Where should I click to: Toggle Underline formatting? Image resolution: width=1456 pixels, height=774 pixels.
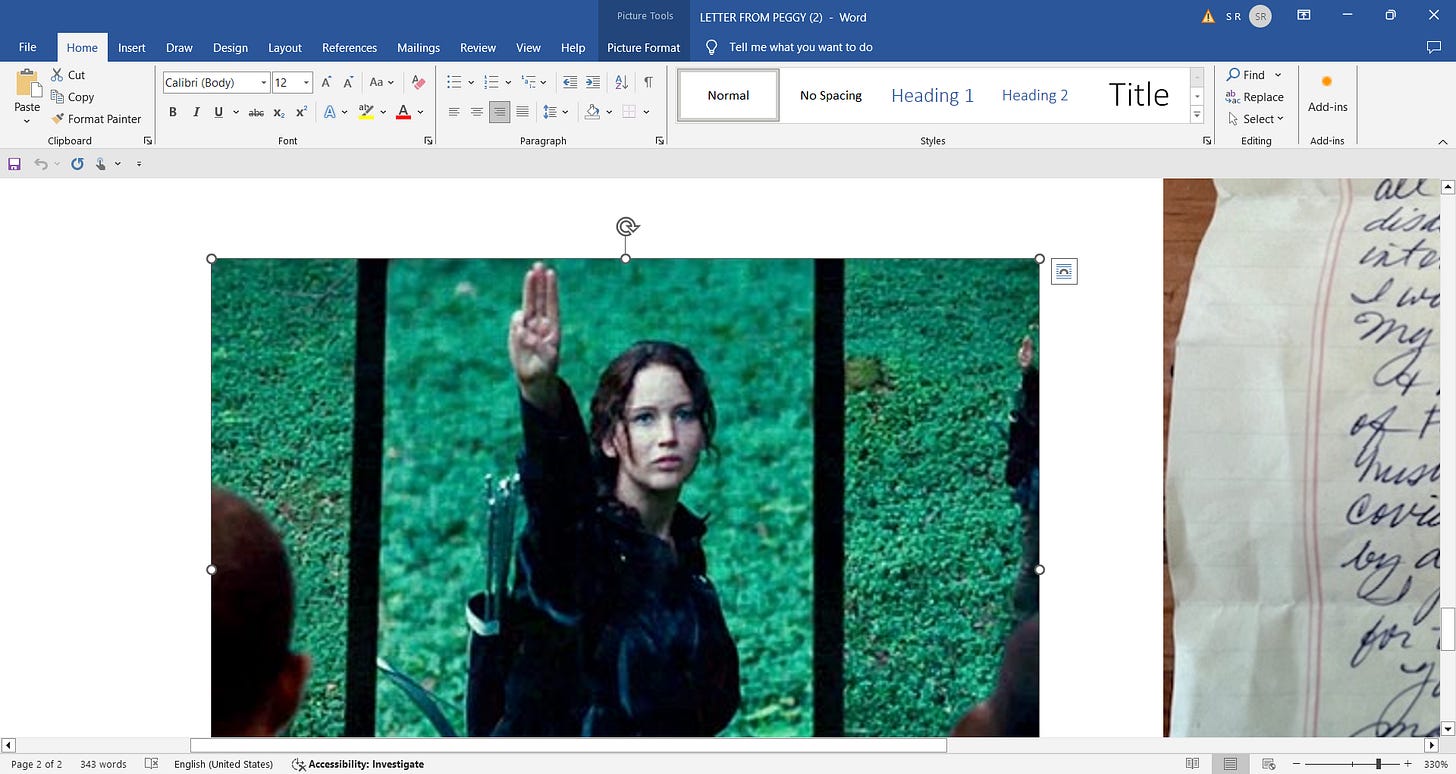pyautogui.click(x=218, y=112)
